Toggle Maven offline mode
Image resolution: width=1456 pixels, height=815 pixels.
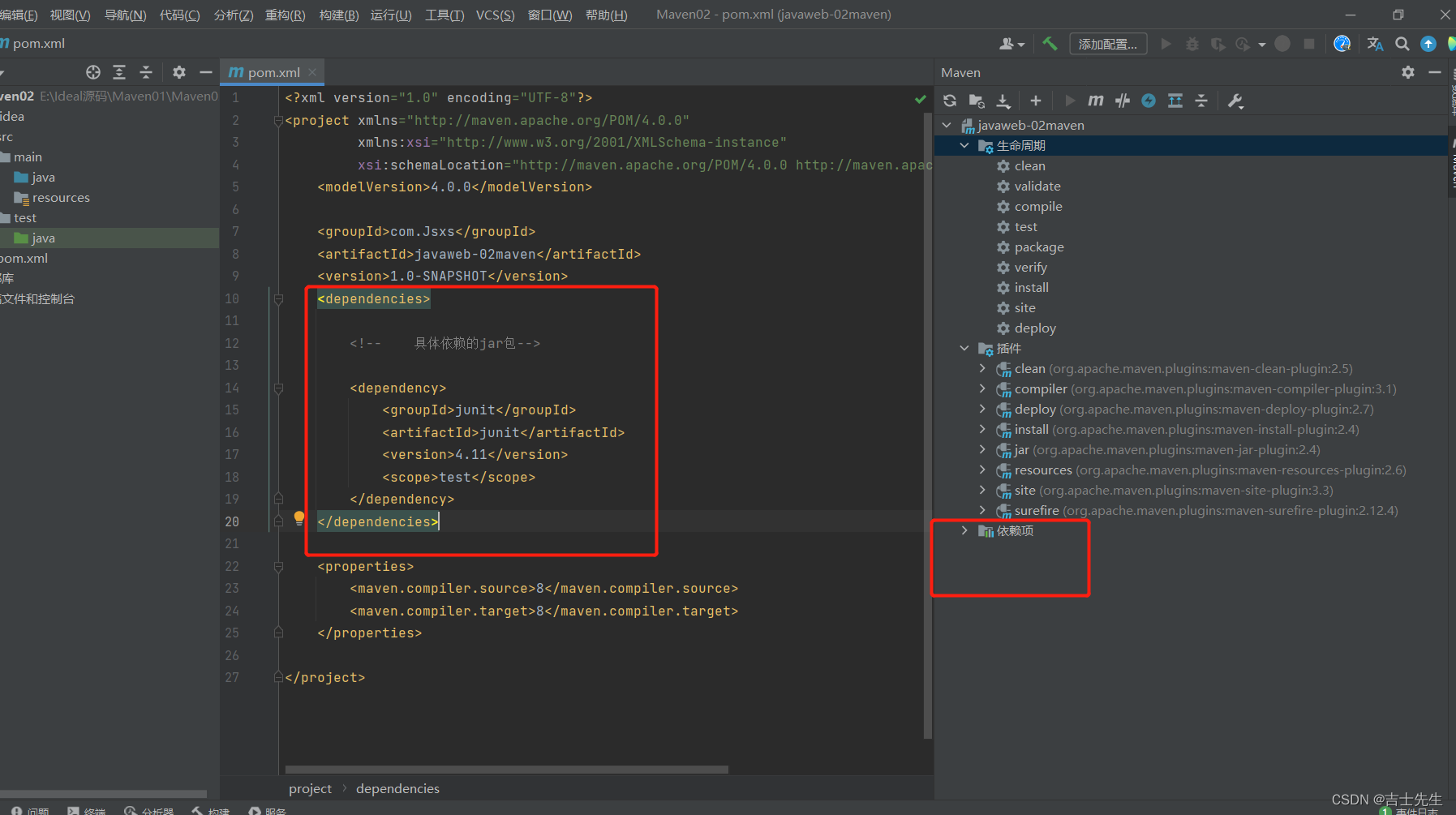pyautogui.click(x=1123, y=101)
